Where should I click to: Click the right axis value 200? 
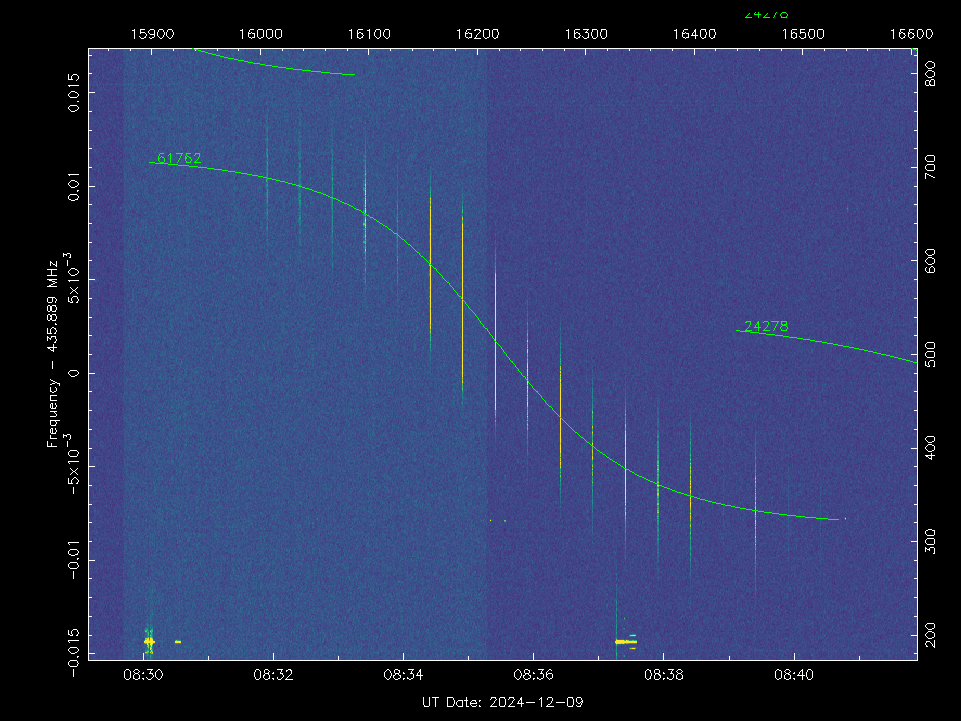[x=929, y=635]
